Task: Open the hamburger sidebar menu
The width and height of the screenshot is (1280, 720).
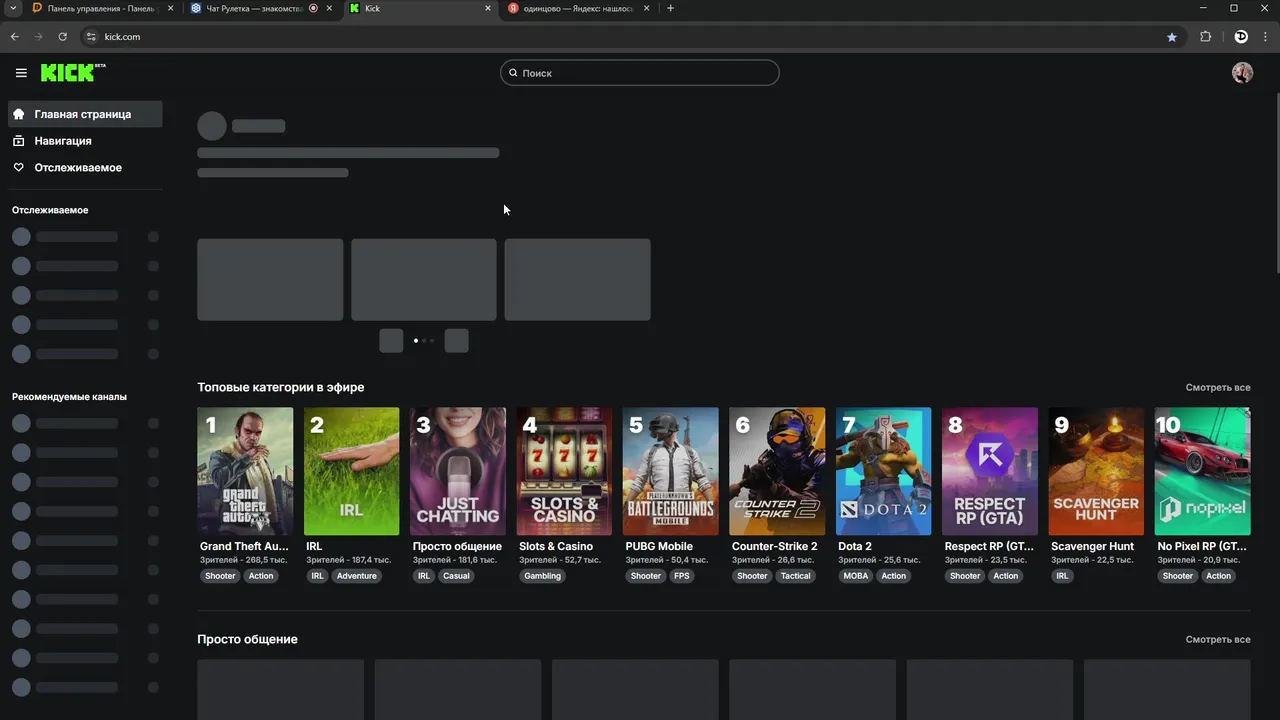Action: pyautogui.click(x=21, y=73)
